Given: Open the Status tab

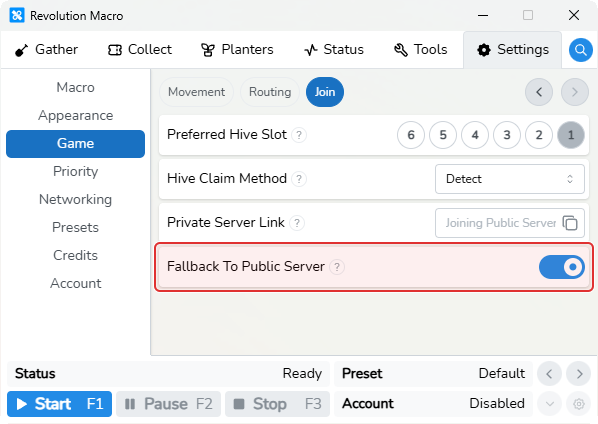Looking at the screenshot, I should click(x=334, y=50).
